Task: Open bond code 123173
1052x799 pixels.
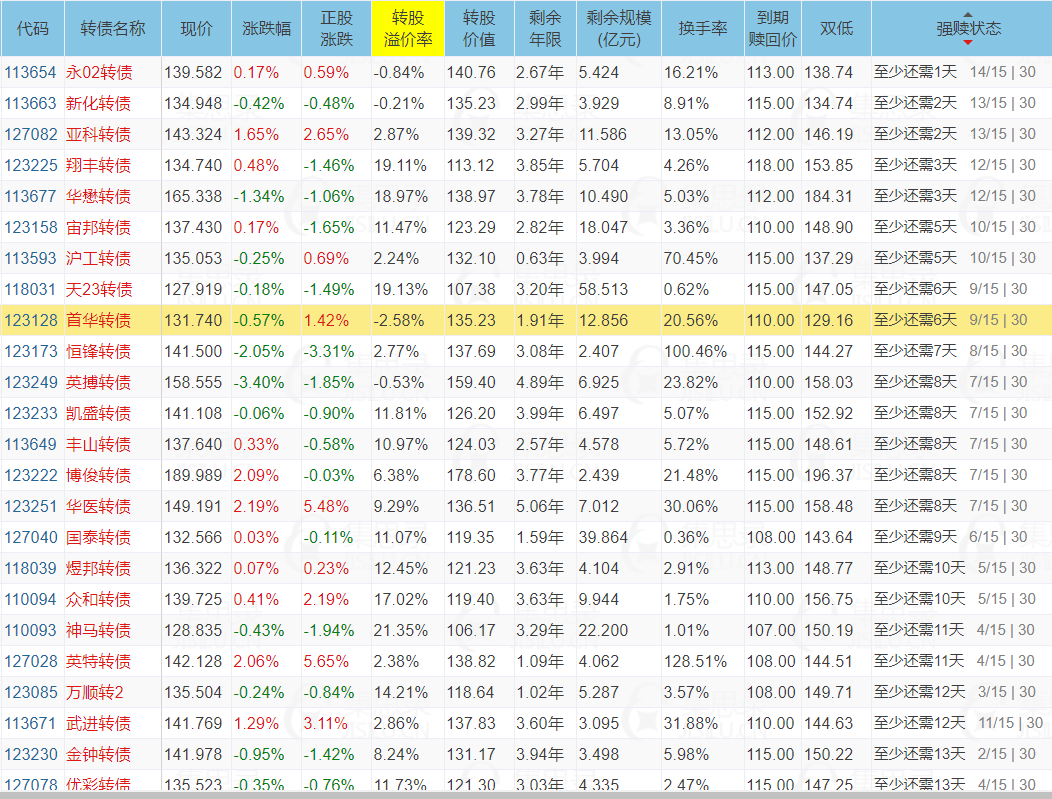Action: click(x=31, y=351)
